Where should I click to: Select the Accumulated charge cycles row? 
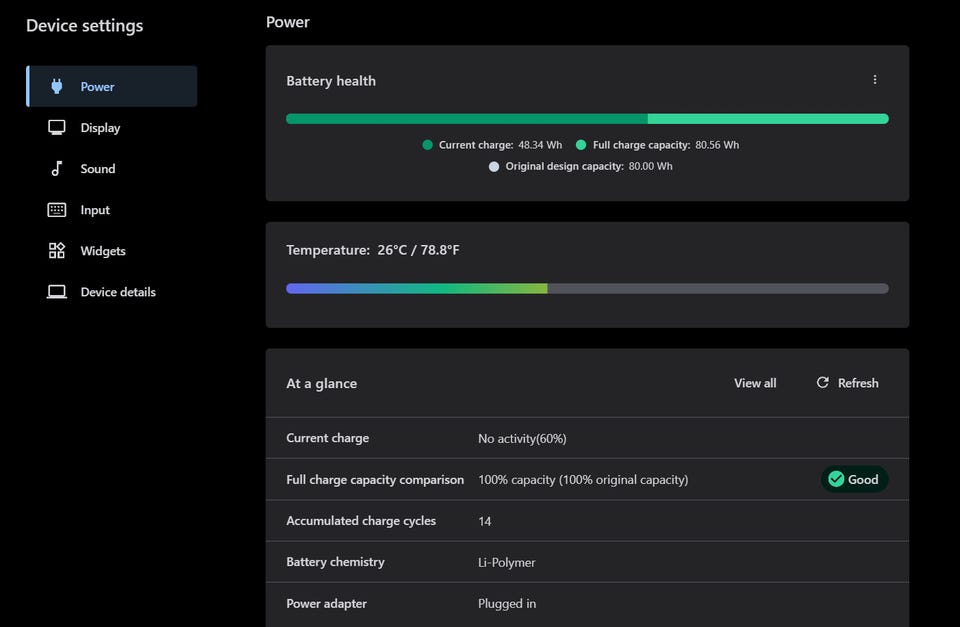click(587, 521)
